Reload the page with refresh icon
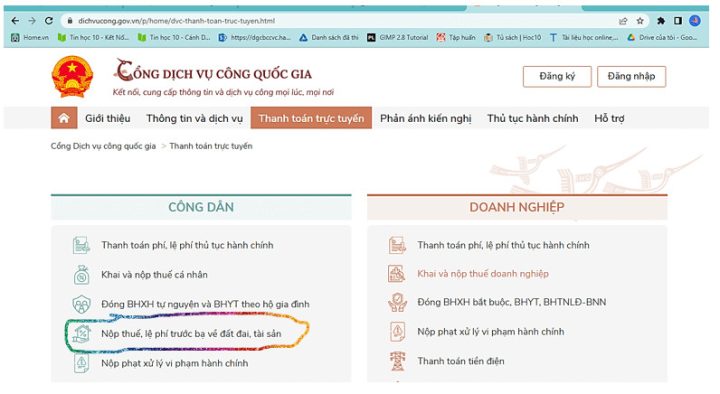 49,21
